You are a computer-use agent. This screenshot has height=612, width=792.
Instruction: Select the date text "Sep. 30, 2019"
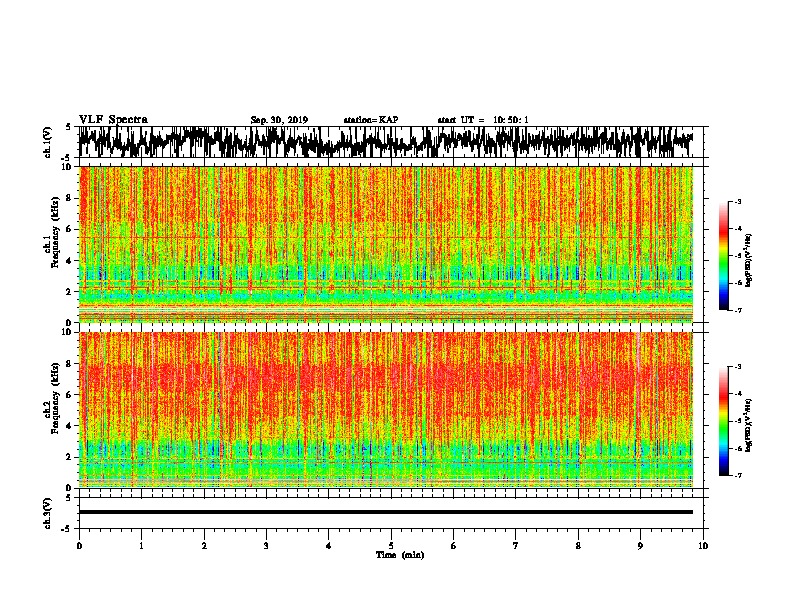[279, 120]
